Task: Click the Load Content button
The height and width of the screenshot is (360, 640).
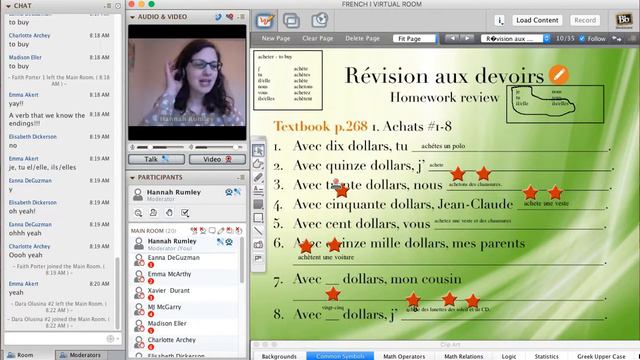Action: pos(537,20)
